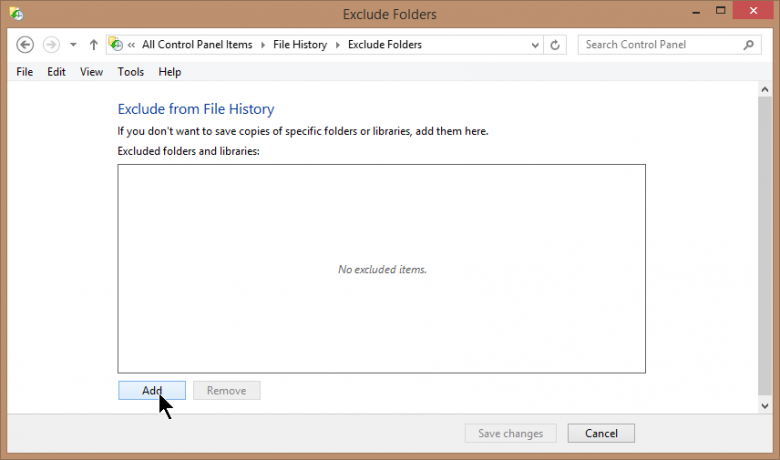Click the Forward navigation arrow
780x460 pixels.
pos(51,45)
